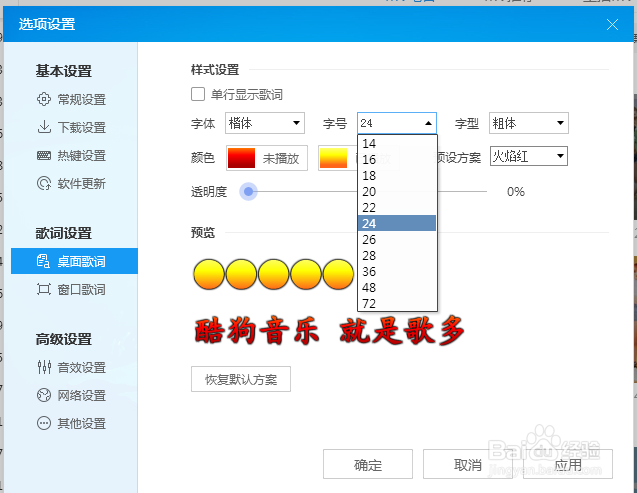The width and height of the screenshot is (637, 493).
Task: Open the 预设方案 dropdown showing 火焰红
Action: 529,156
